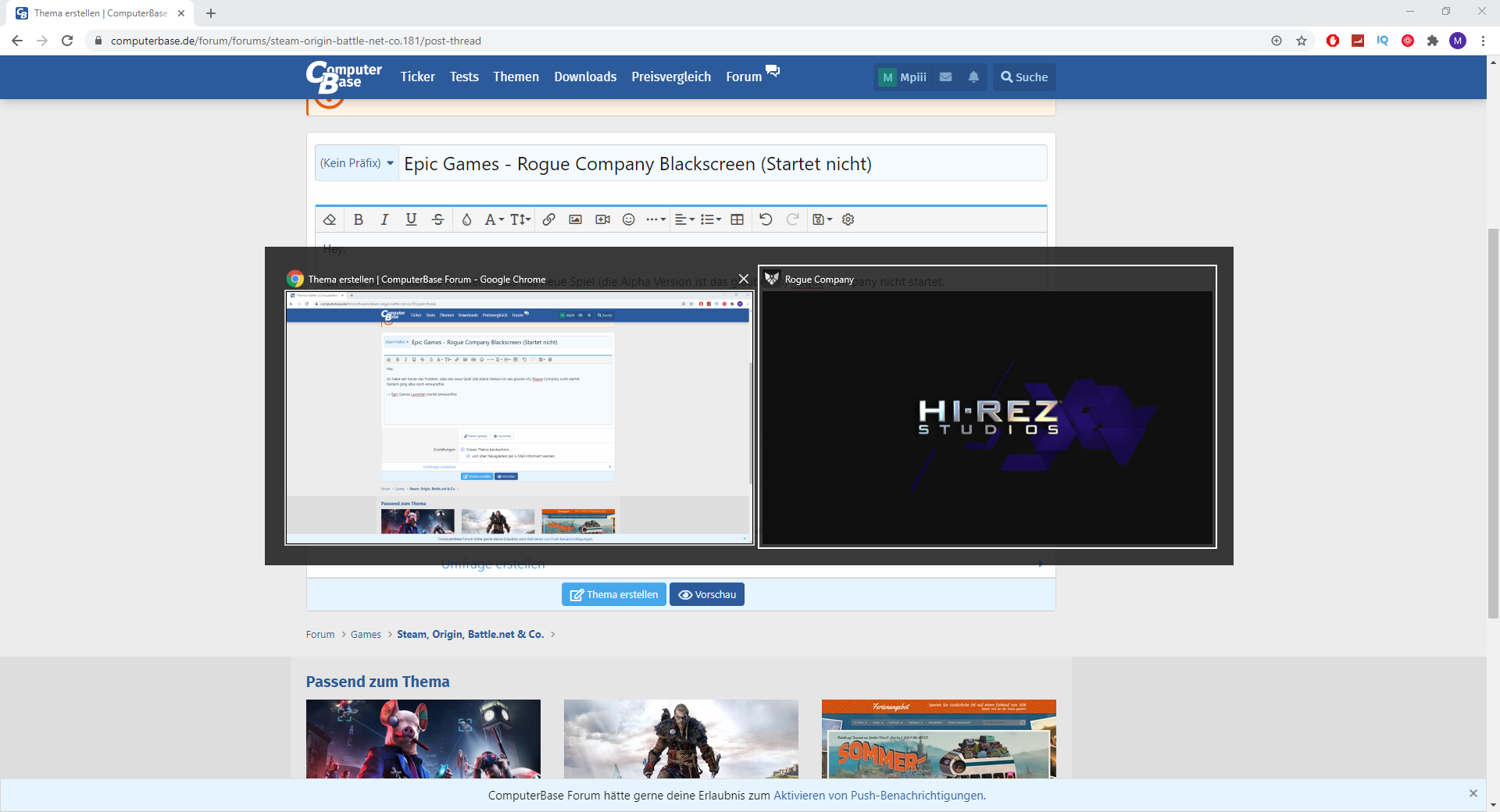1500x812 pixels.
Task: Insert an image into the post
Action: pos(576,219)
